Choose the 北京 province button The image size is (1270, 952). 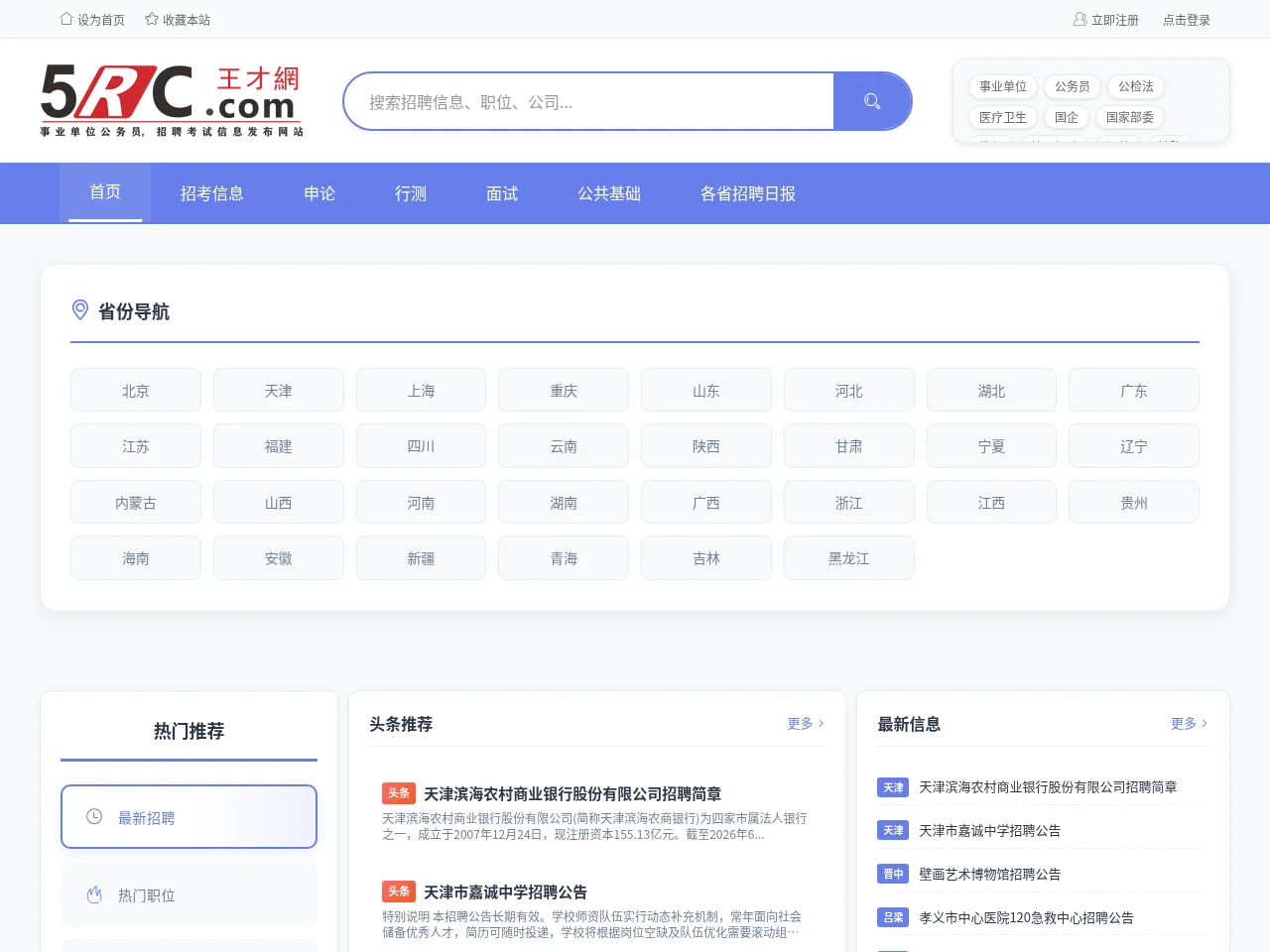point(136,391)
